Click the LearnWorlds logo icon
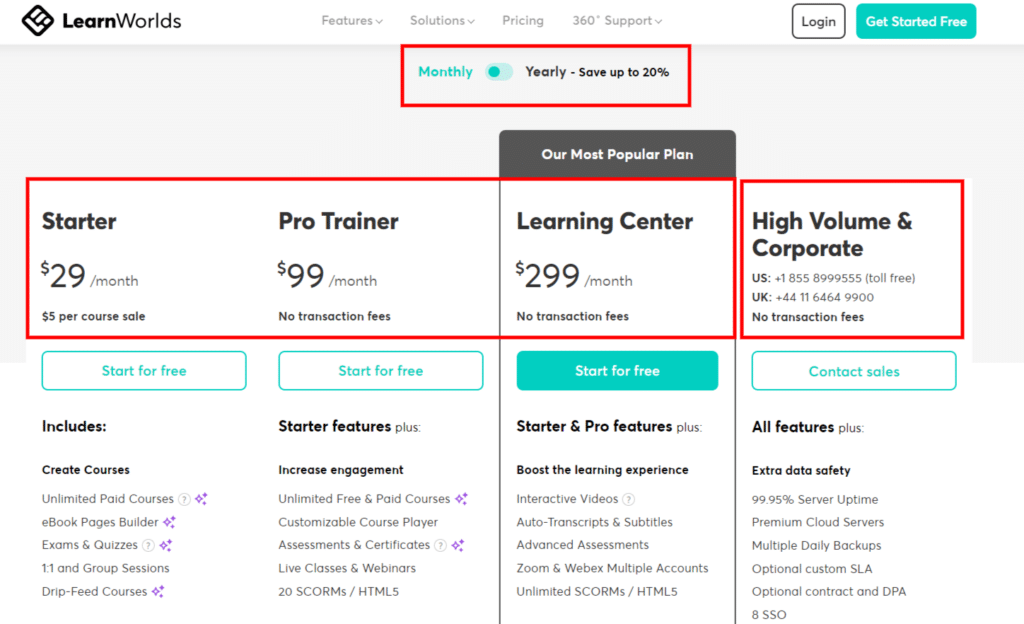This screenshot has width=1024, height=624. 38,20
